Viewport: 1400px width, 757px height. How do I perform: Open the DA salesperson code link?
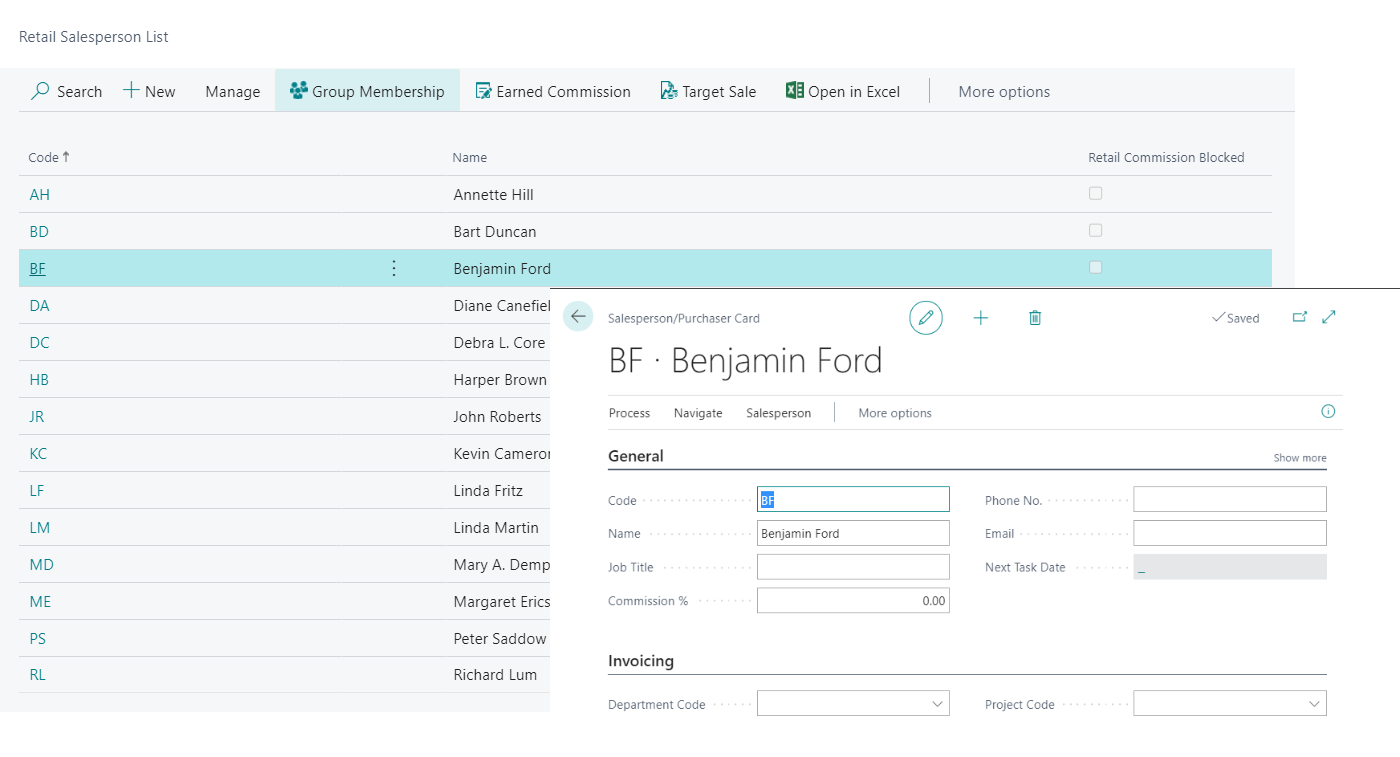coord(39,306)
